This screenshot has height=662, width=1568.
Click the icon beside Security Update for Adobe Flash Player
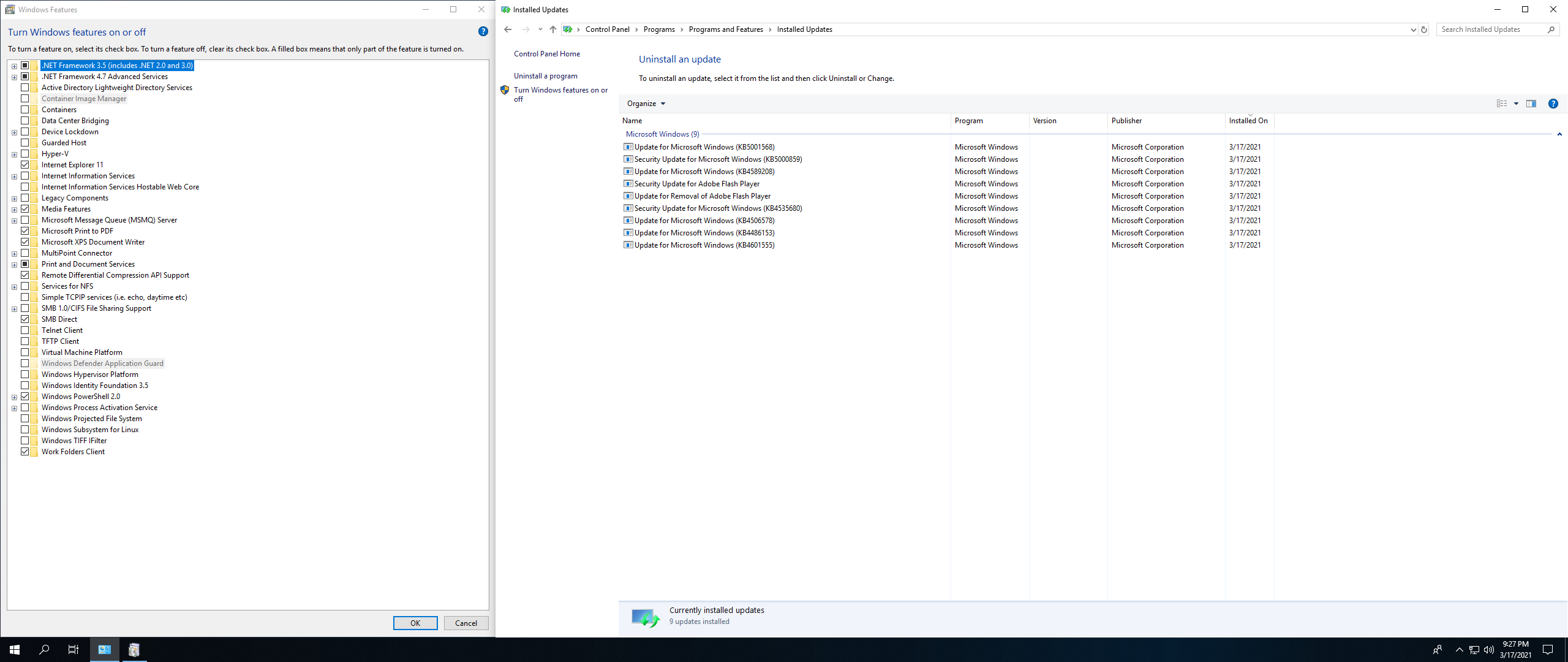(x=628, y=184)
